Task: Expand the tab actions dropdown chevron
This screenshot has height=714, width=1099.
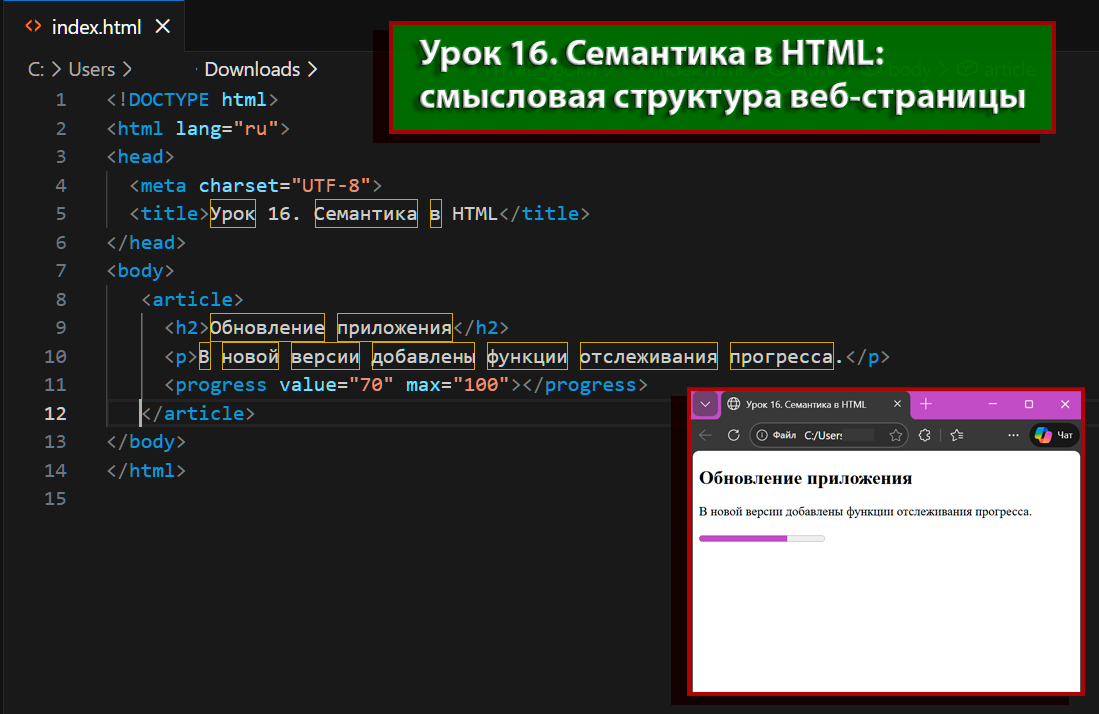Action: coord(705,404)
